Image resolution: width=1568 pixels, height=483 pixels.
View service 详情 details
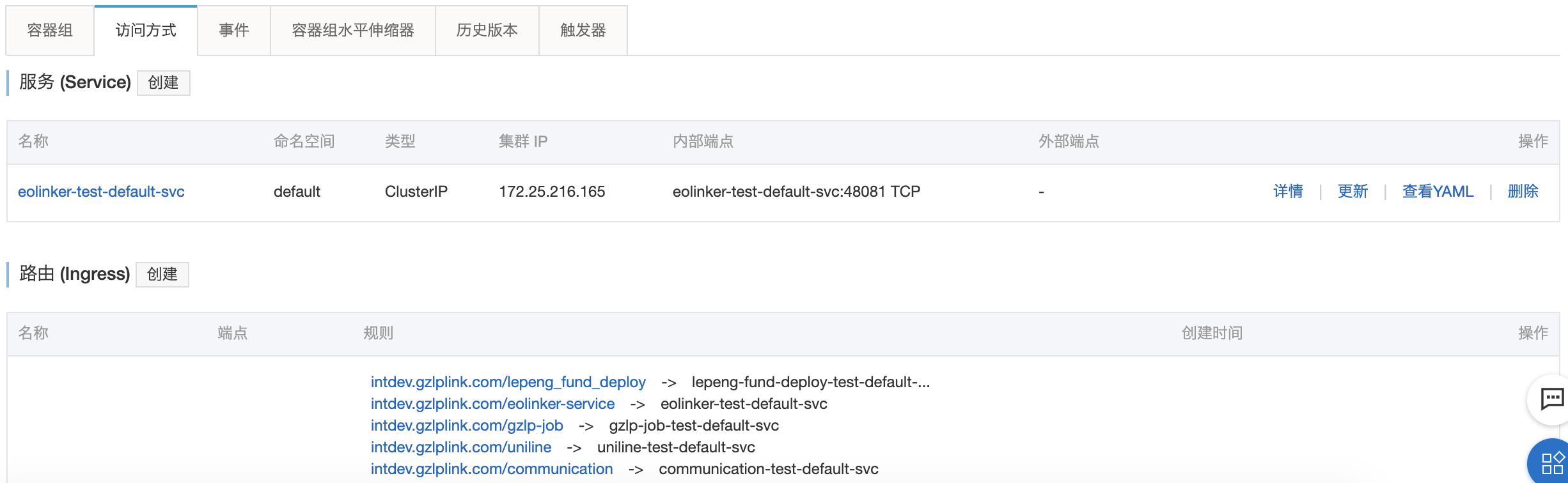pos(1288,192)
